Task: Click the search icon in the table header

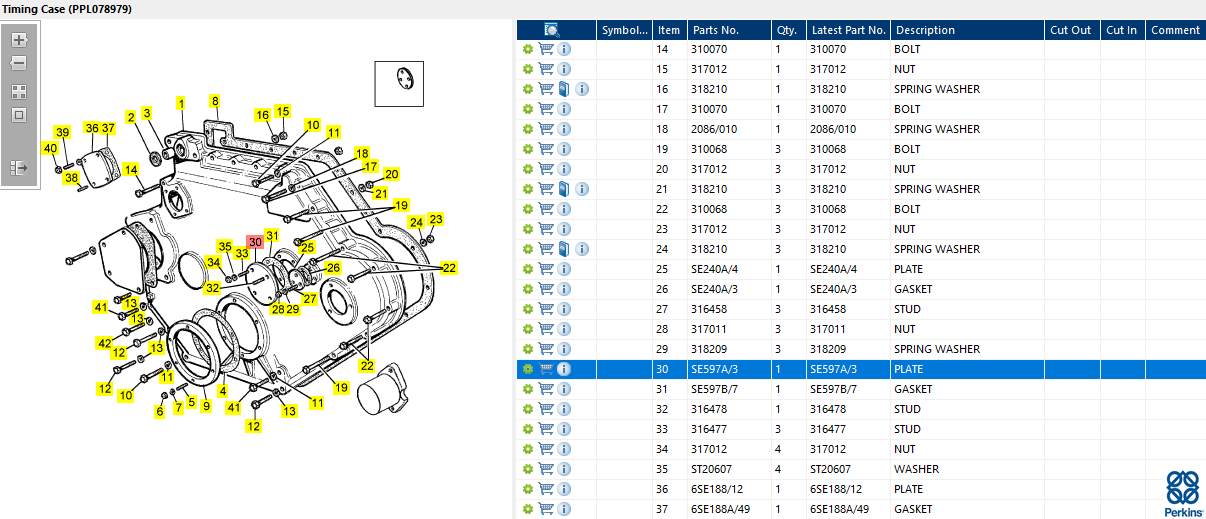Action: coord(552,30)
